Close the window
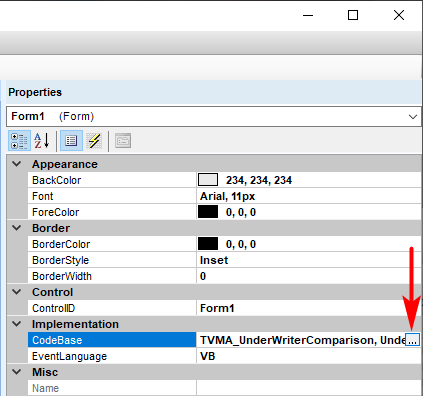Screen dimensions: 423x396 pyautogui.click(x=399, y=15)
